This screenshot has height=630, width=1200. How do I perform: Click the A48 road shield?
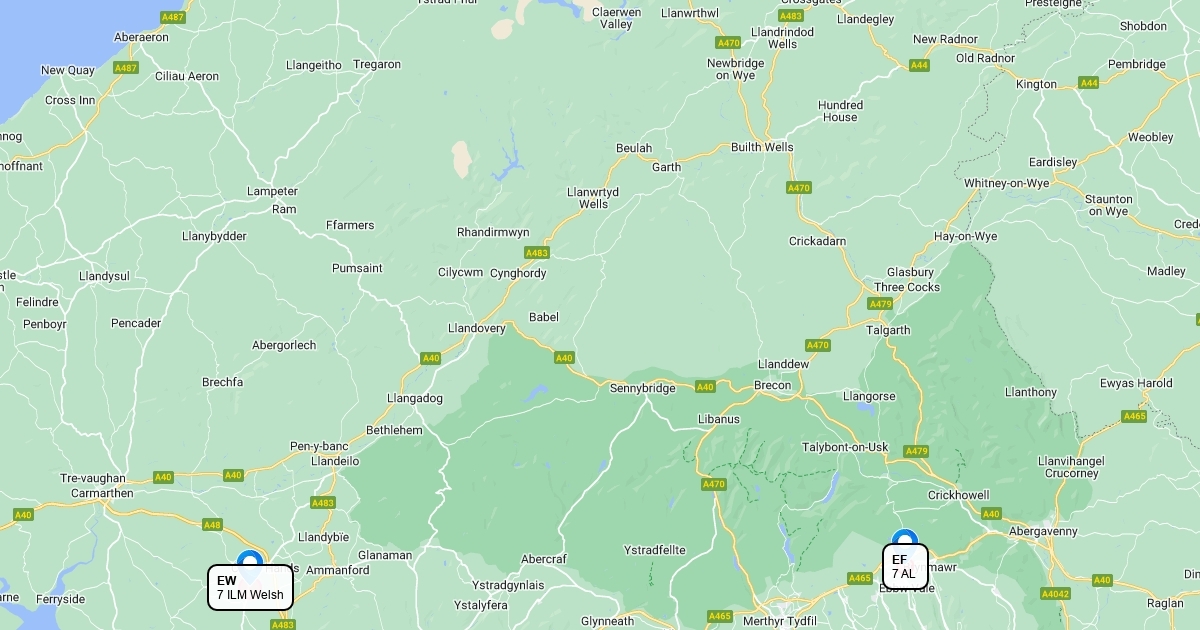point(212,524)
